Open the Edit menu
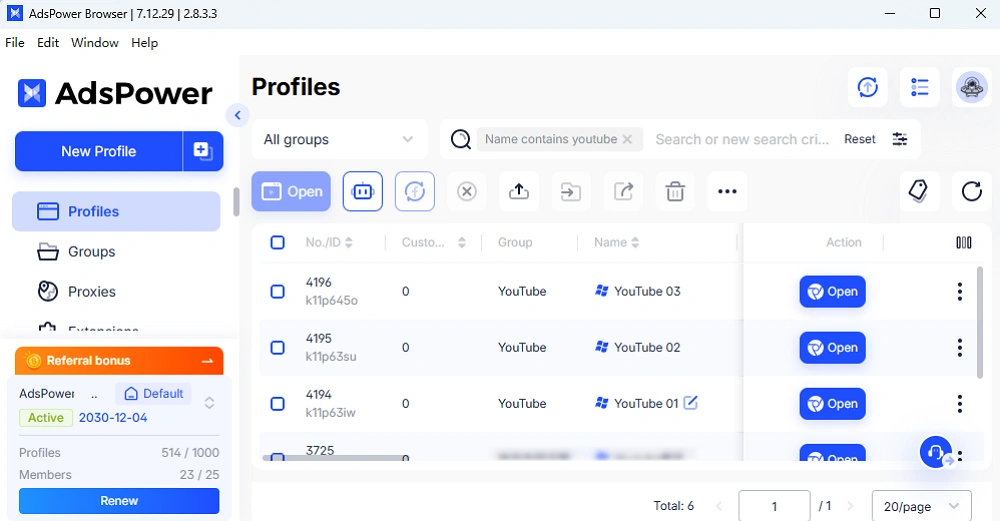 (x=48, y=43)
